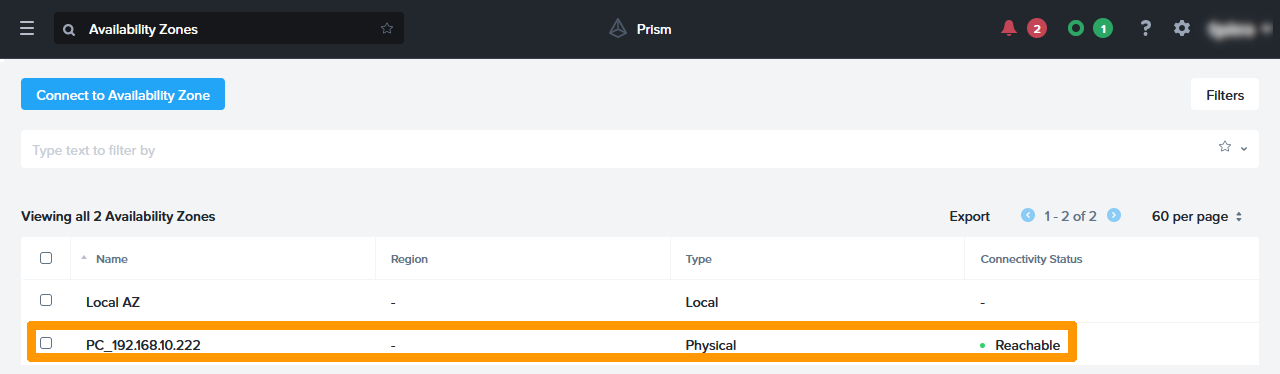Image resolution: width=1280 pixels, height=374 pixels.
Task: Bookmark Availability Zones with the search star
Action: click(387, 29)
